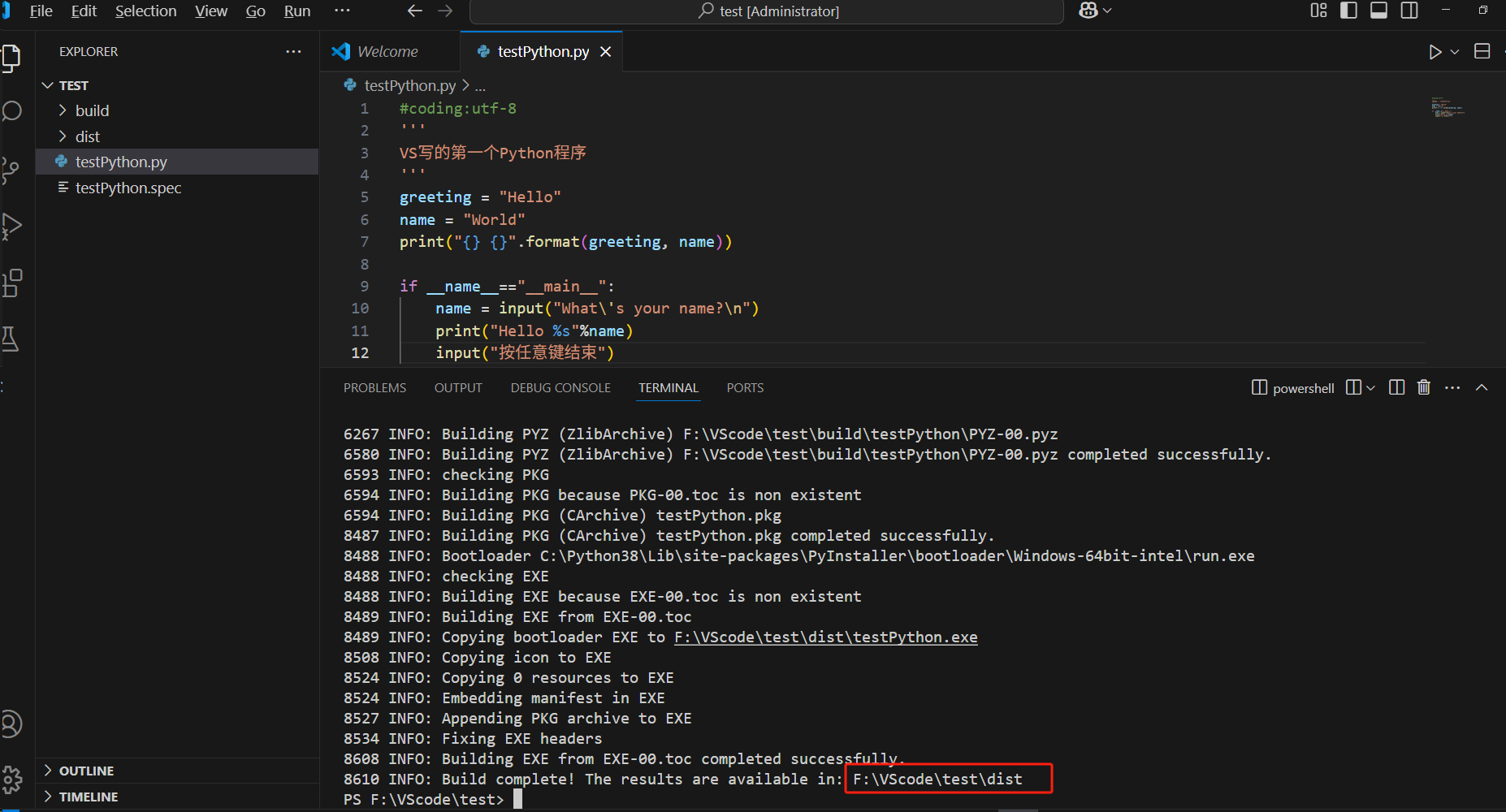Switch to the PROBLEMS panel tab
Screen dimensions: 1506x812
click(374, 388)
